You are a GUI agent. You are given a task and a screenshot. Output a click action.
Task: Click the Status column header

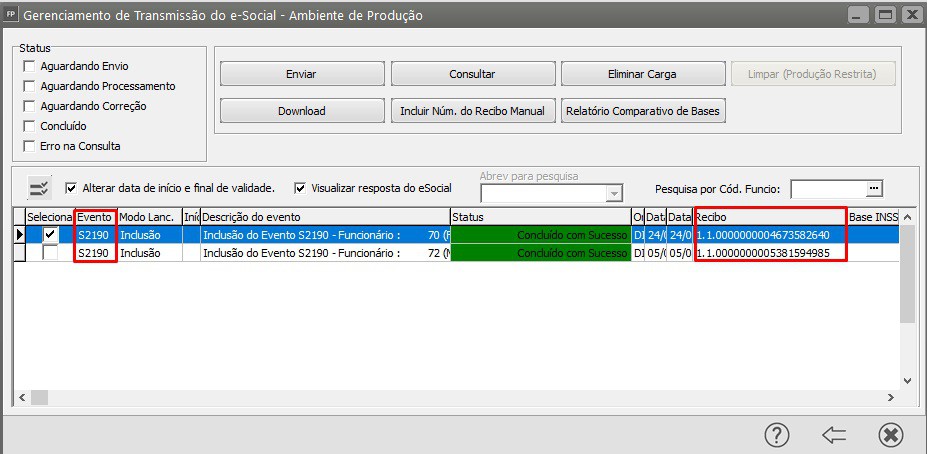540,217
